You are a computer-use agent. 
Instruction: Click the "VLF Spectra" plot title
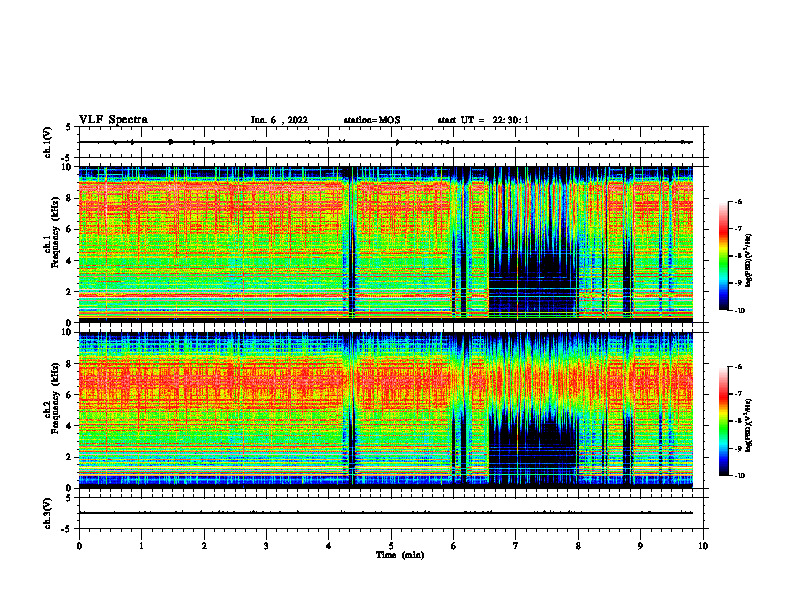pyautogui.click(x=113, y=120)
